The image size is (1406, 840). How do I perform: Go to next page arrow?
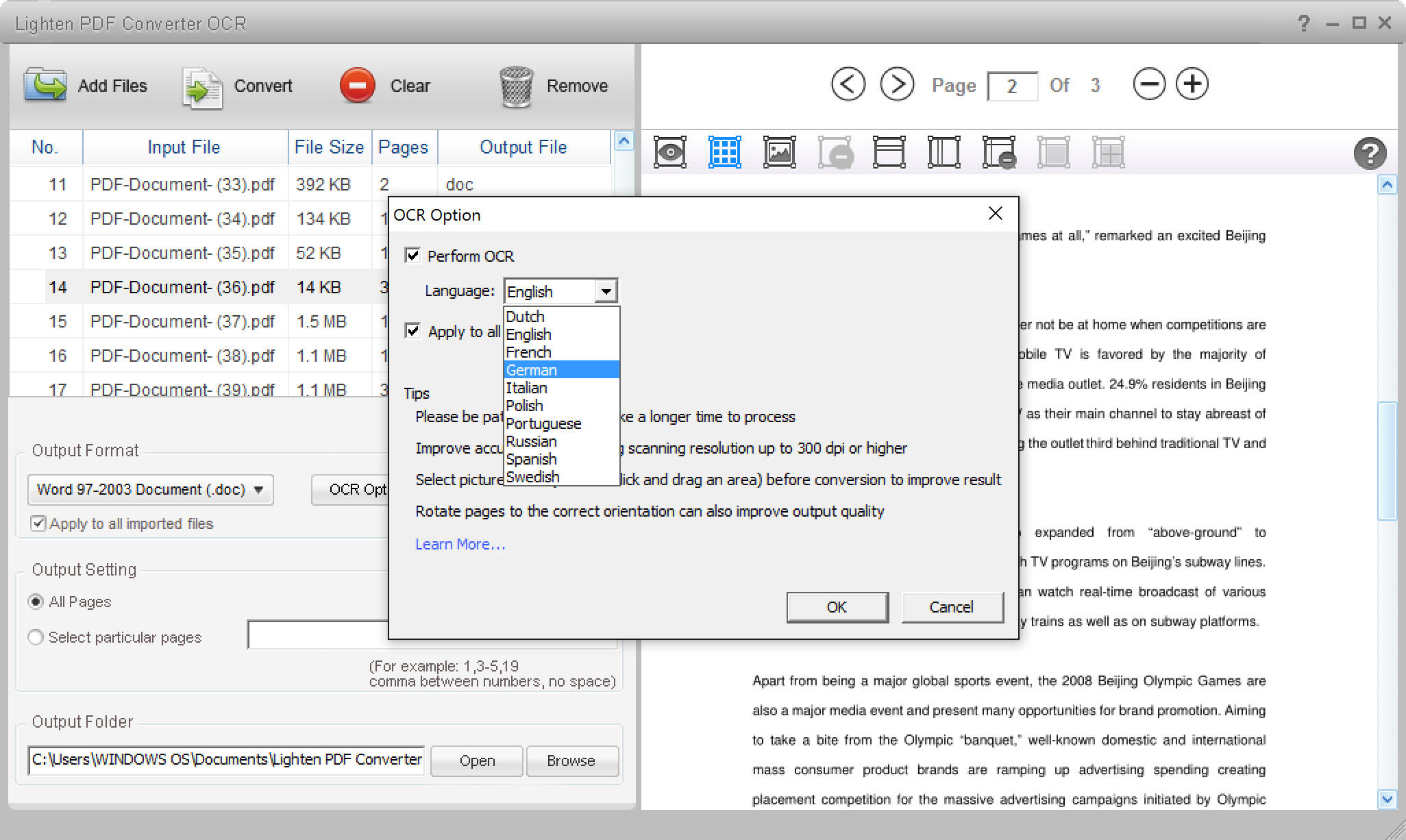pos(897,84)
